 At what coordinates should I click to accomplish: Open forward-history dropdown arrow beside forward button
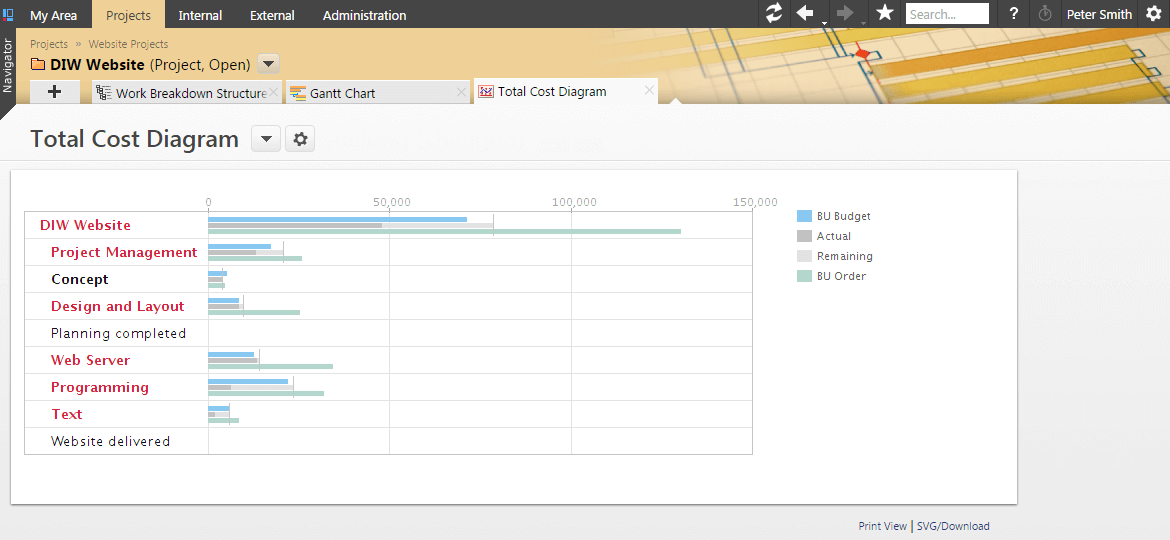click(x=863, y=23)
